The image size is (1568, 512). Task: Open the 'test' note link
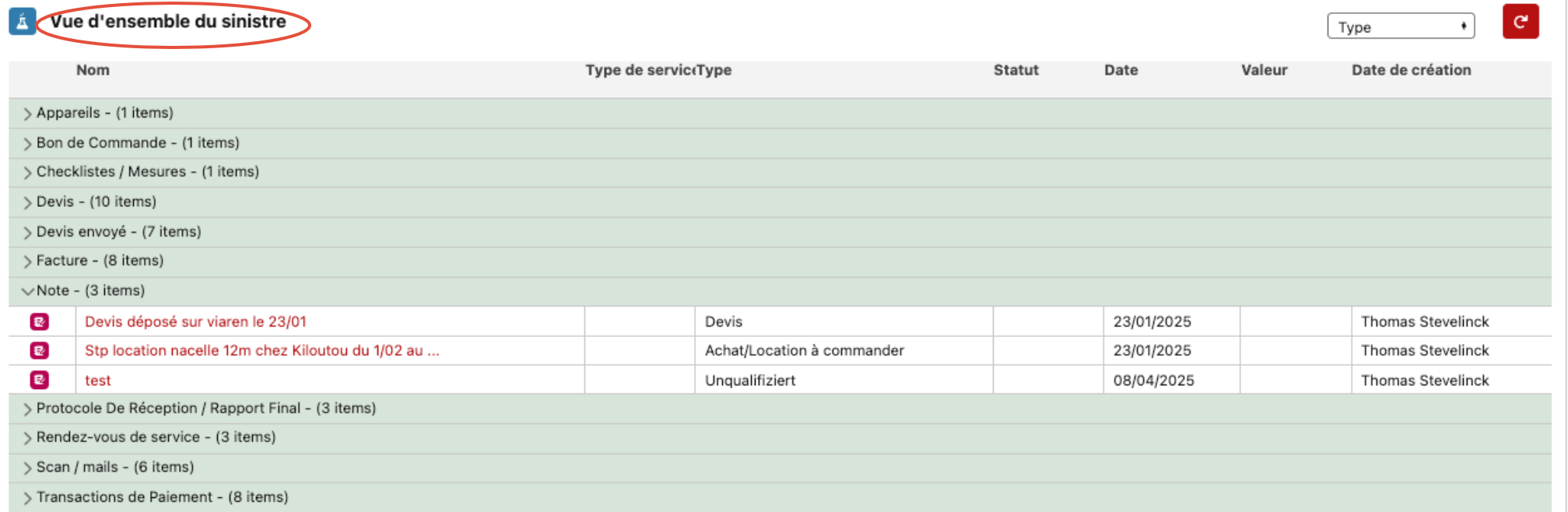click(x=98, y=380)
